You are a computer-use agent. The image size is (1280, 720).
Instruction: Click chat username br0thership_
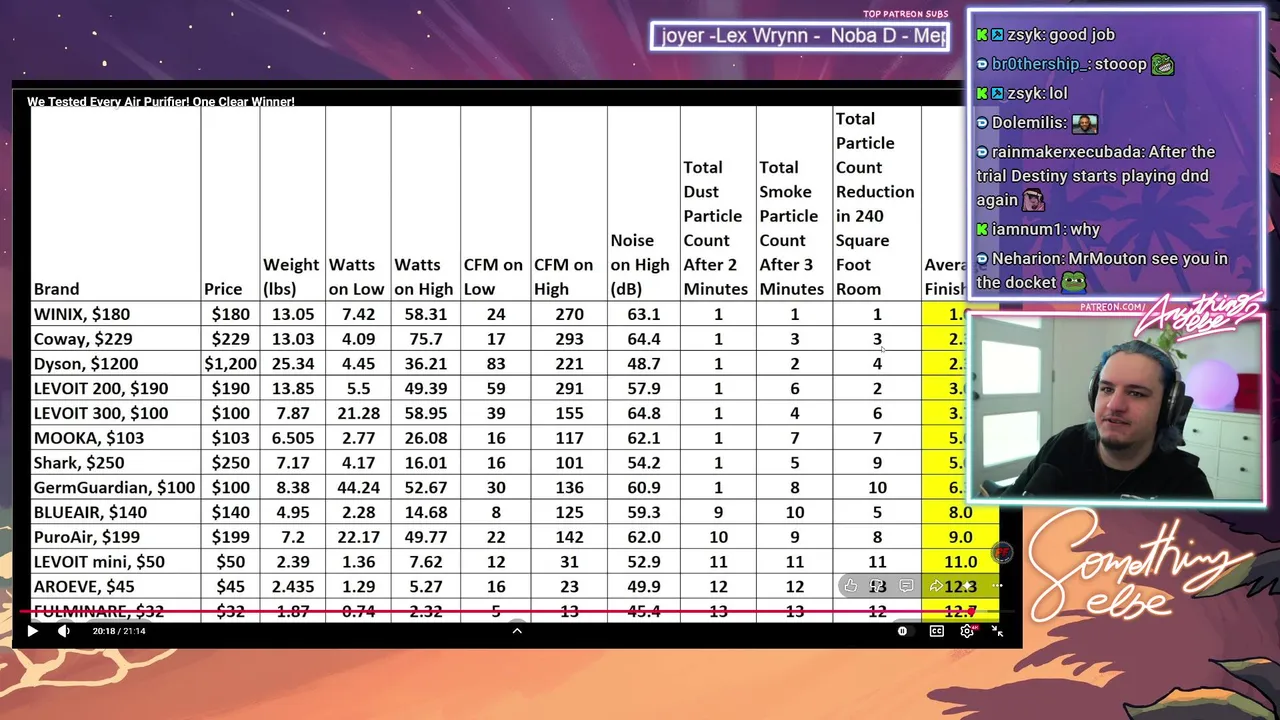click(x=1038, y=64)
